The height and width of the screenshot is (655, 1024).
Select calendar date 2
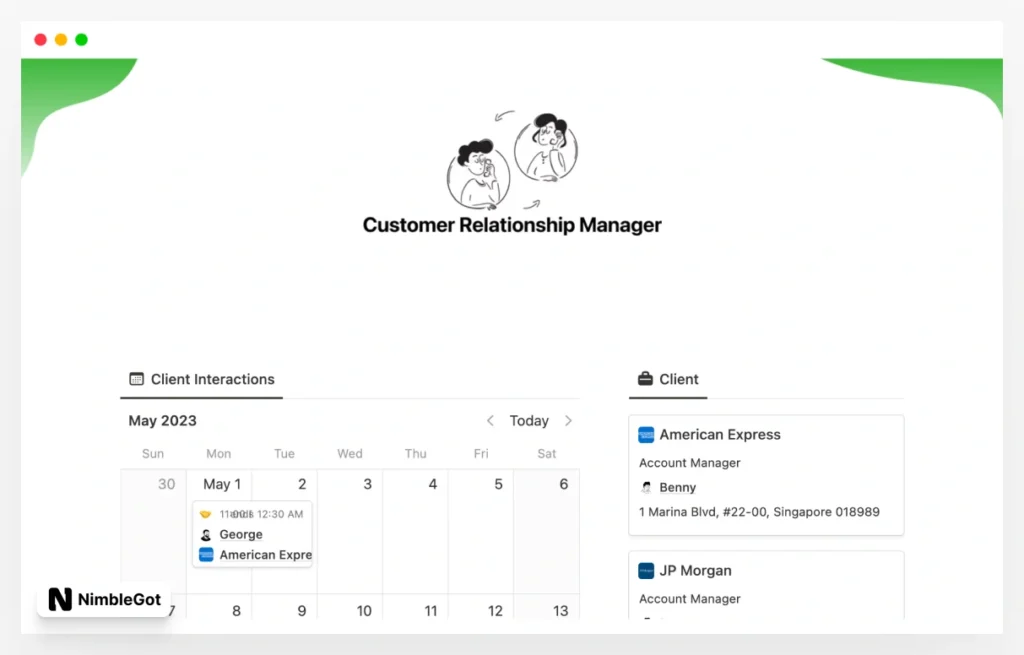pyautogui.click(x=302, y=484)
